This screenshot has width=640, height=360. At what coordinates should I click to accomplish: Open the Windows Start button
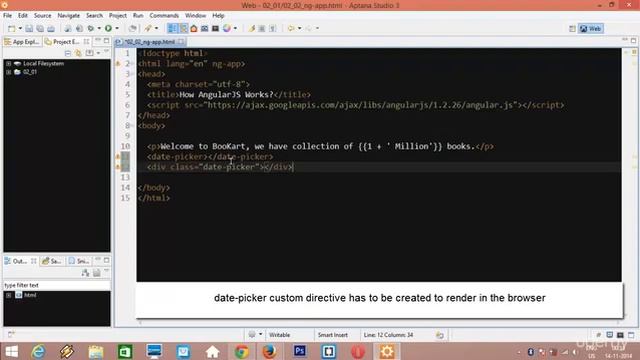(x=11, y=351)
